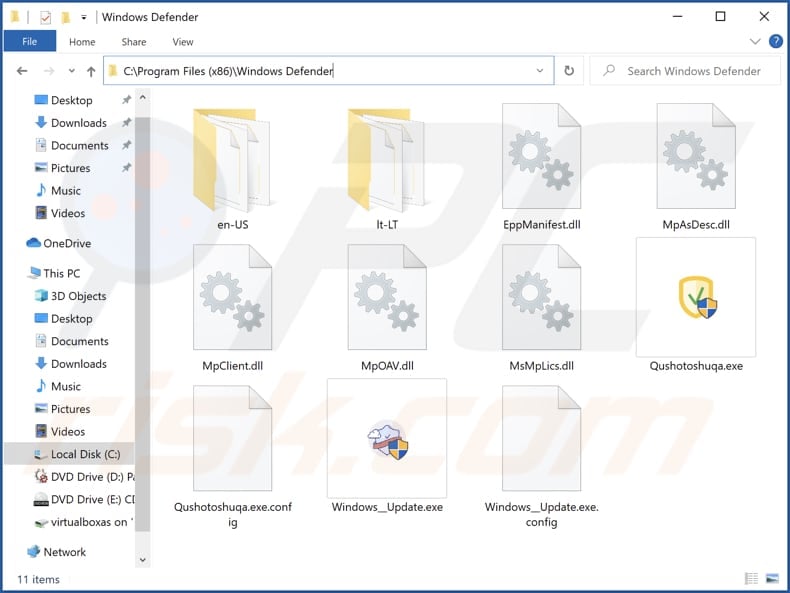Open Downloads under This PC
The image size is (790, 593).
click(78, 364)
